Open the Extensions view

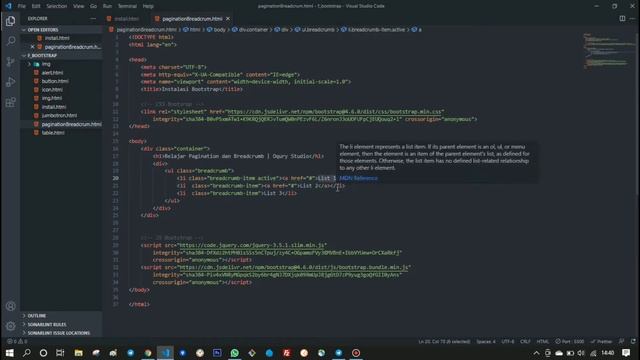pyautogui.click(x=11, y=102)
